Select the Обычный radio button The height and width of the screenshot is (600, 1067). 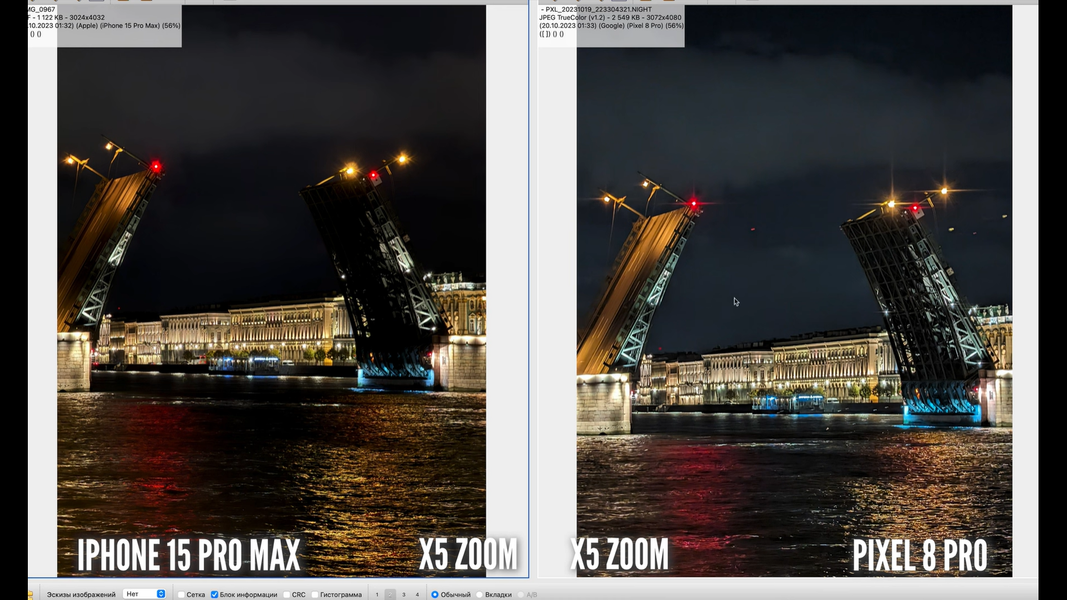coord(435,595)
